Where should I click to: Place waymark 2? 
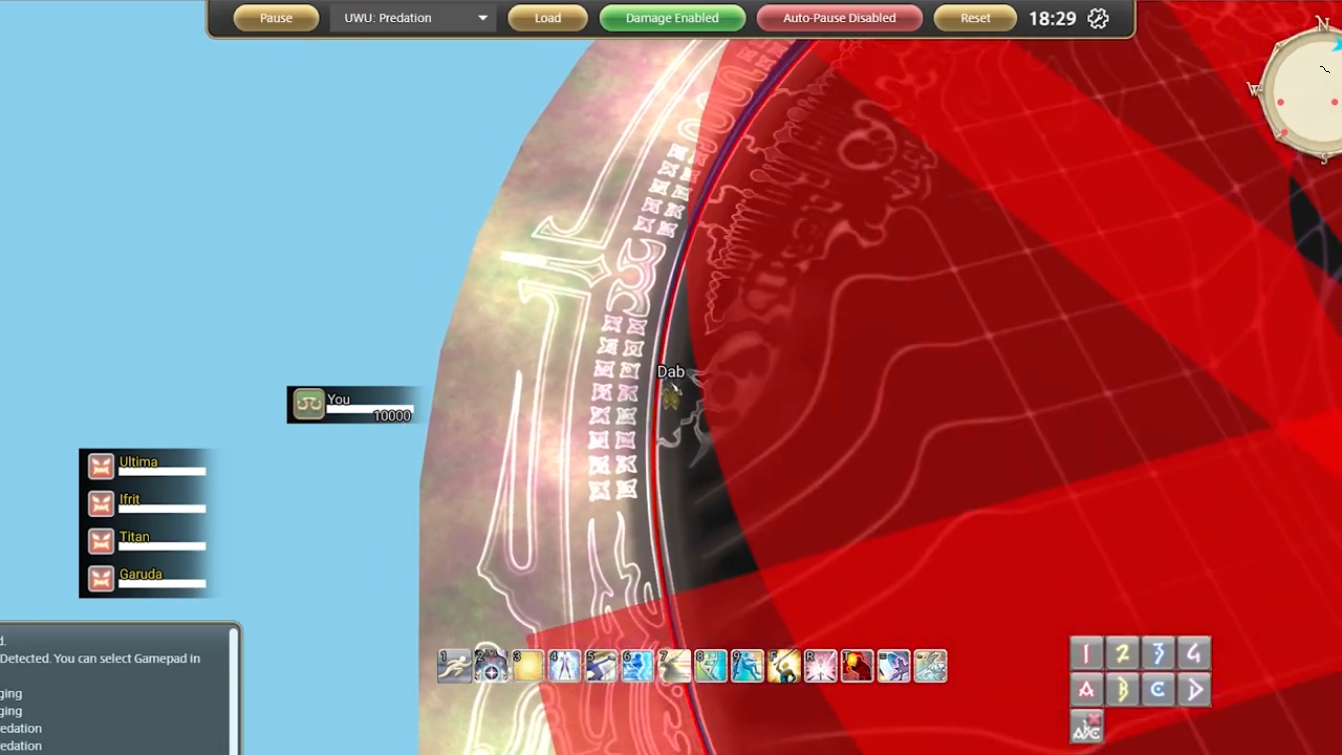coord(1123,654)
